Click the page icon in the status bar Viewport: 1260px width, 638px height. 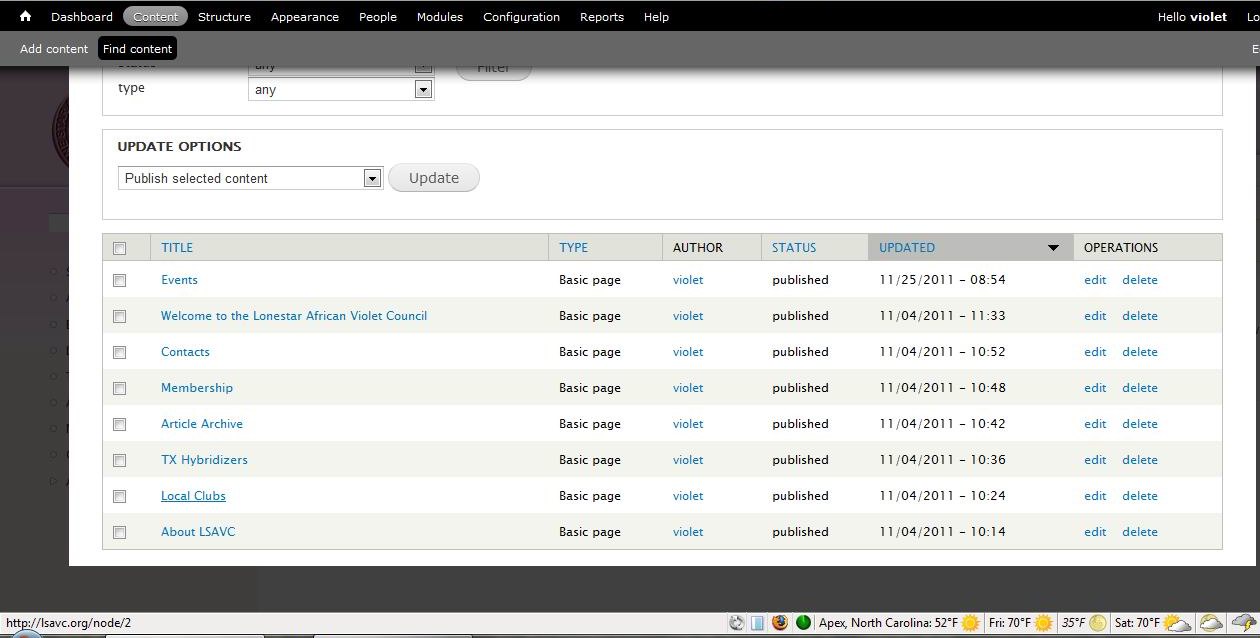tap(758, 623)
